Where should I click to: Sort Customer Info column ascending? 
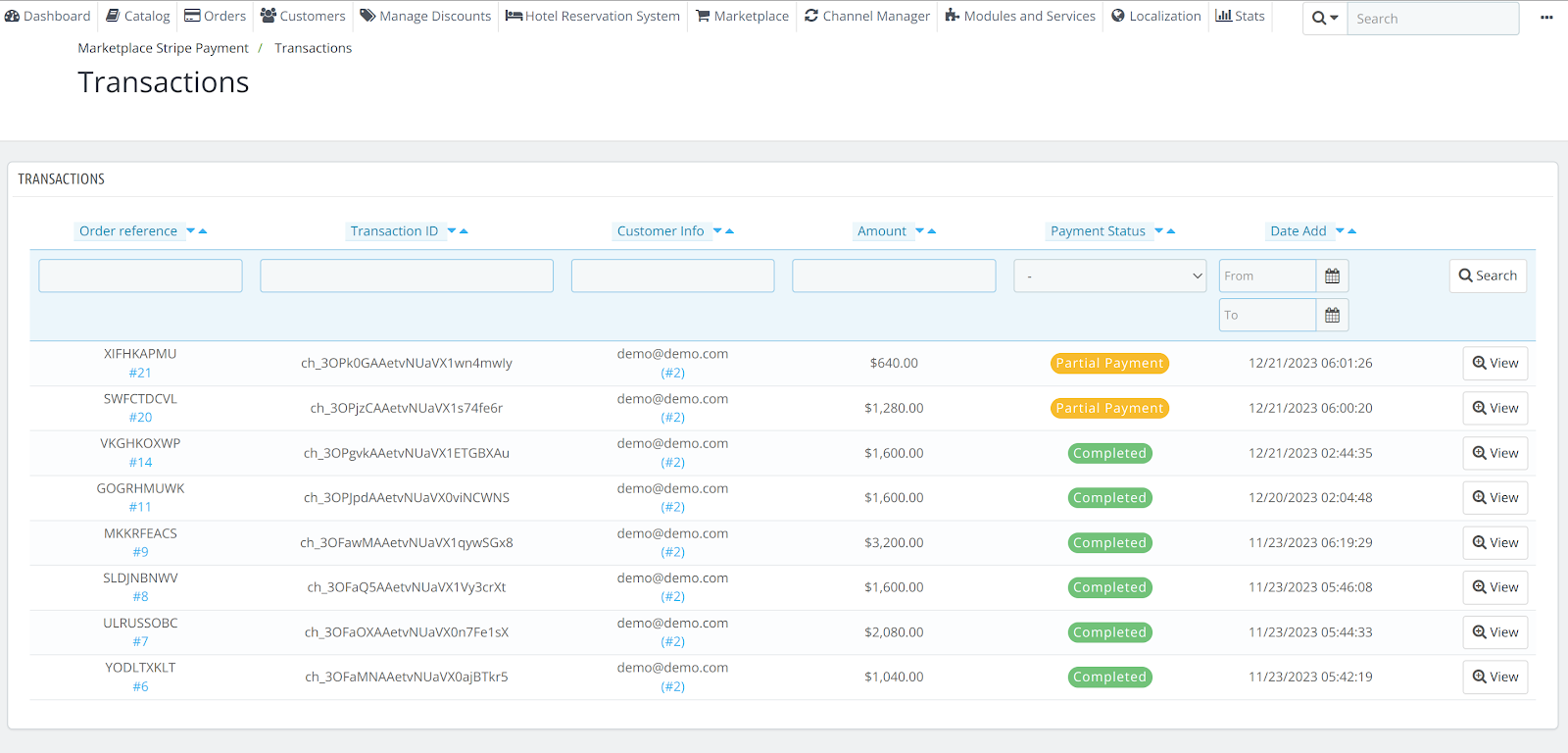pyautogui.click(x=729, y=231)
